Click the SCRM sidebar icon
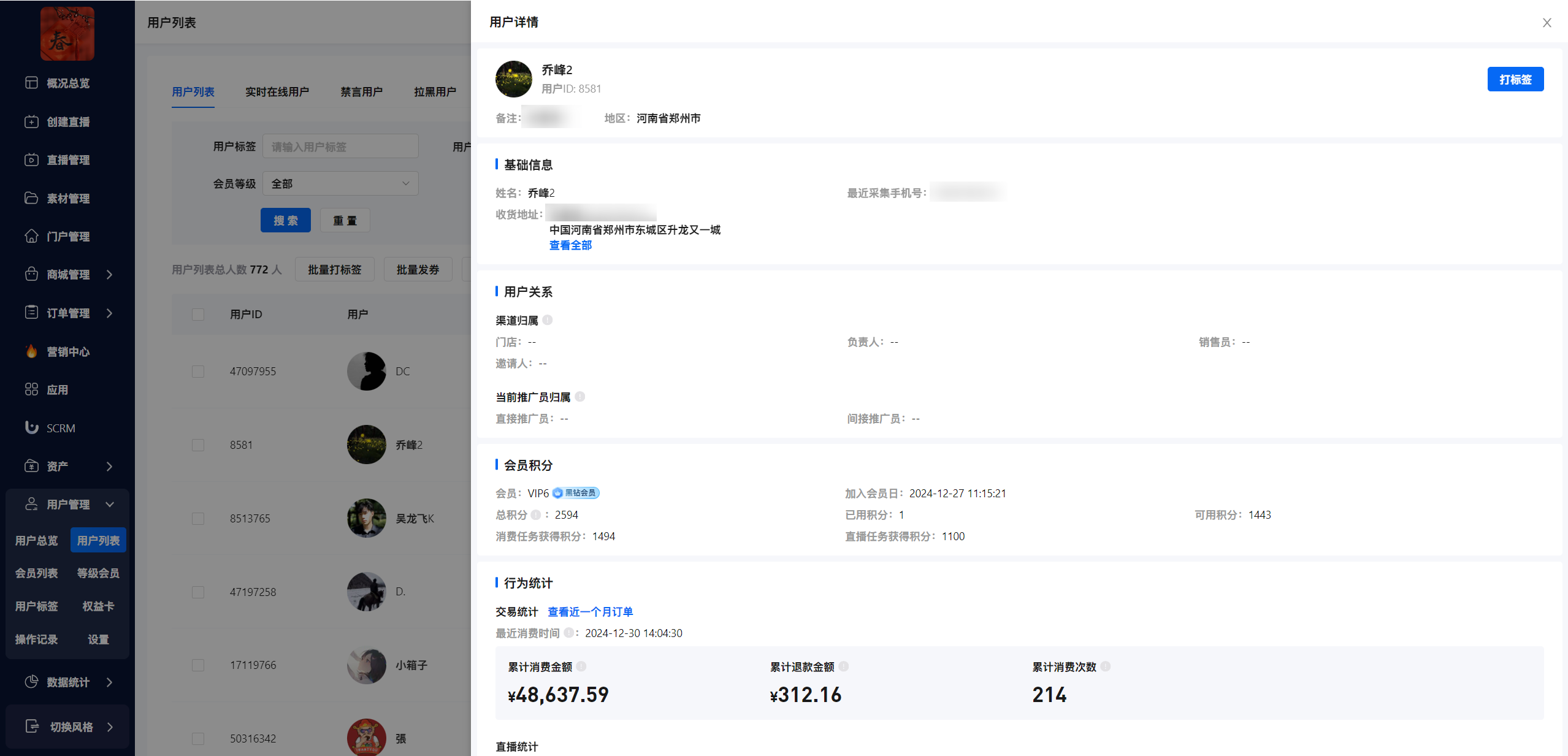This screenshot has width=1568, height=756. coord(31,427)
